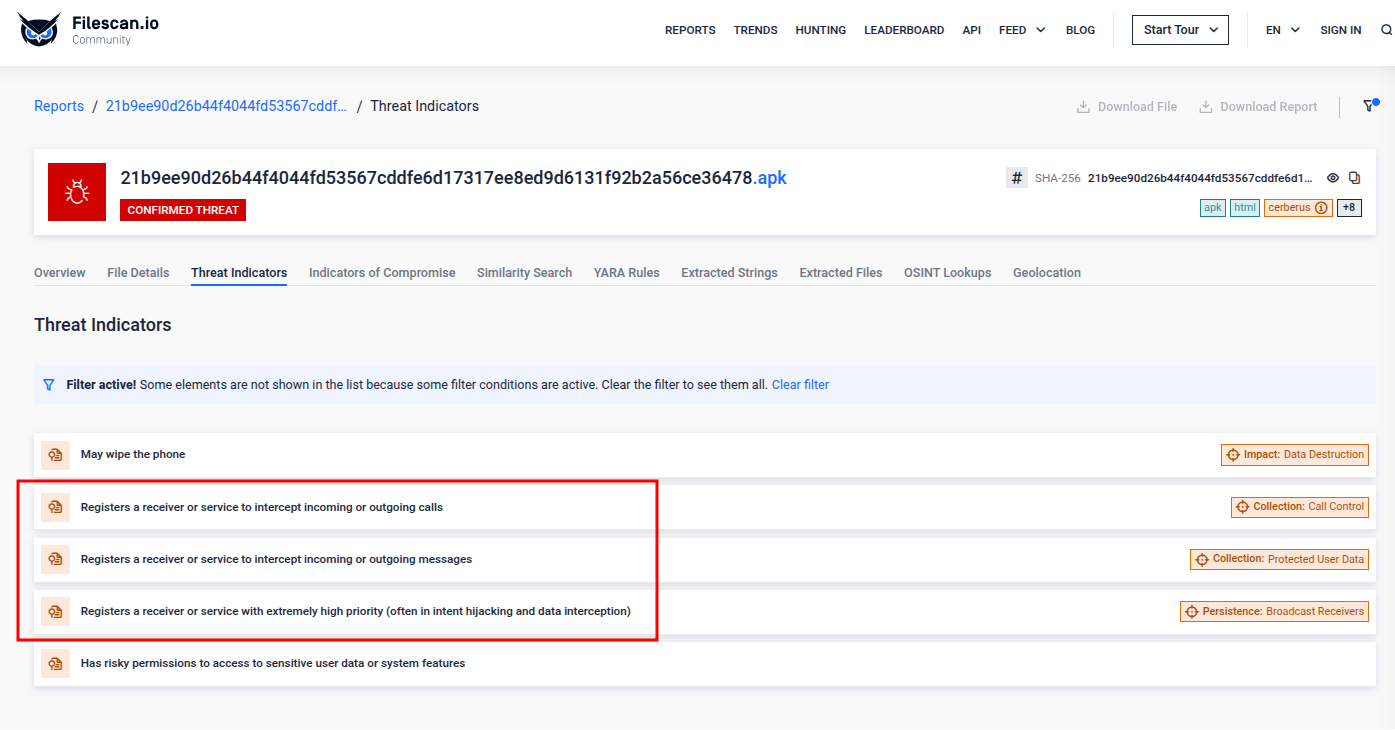Screen dimensions: 1395x730
Task: Switch to the Indicators of Compromise tab
Action: coord(382,273)
